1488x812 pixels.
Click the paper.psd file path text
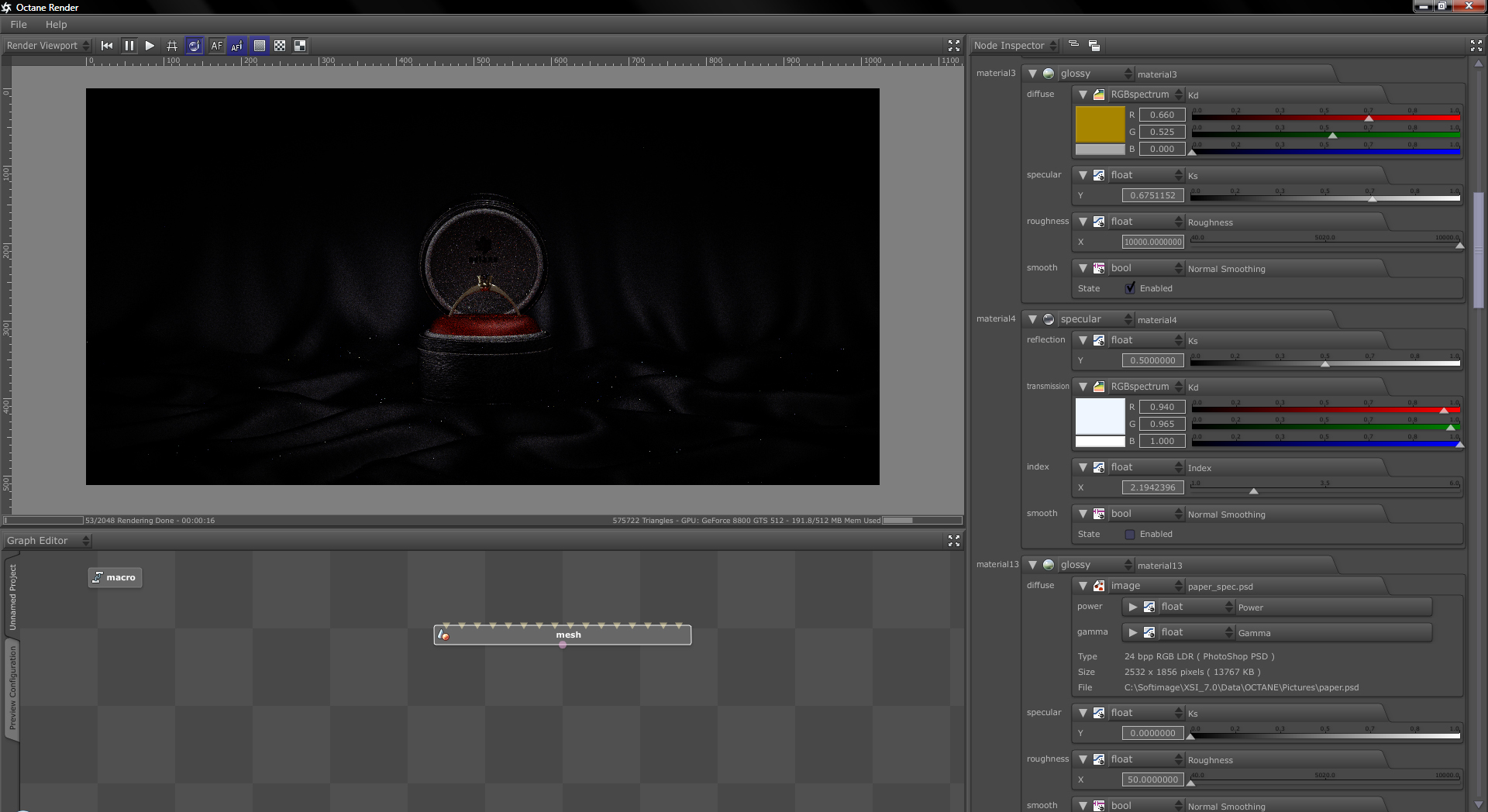pos(1242,687)
